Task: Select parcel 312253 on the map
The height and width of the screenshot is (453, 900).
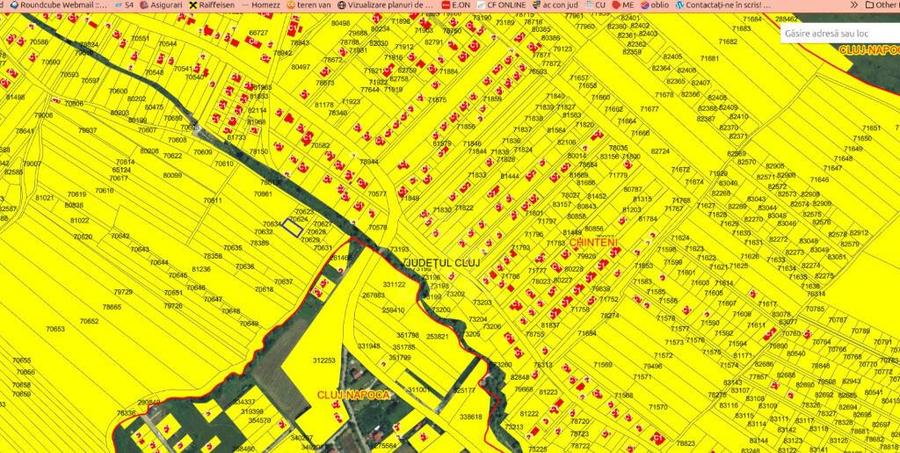Action: [x=323, y=361]
